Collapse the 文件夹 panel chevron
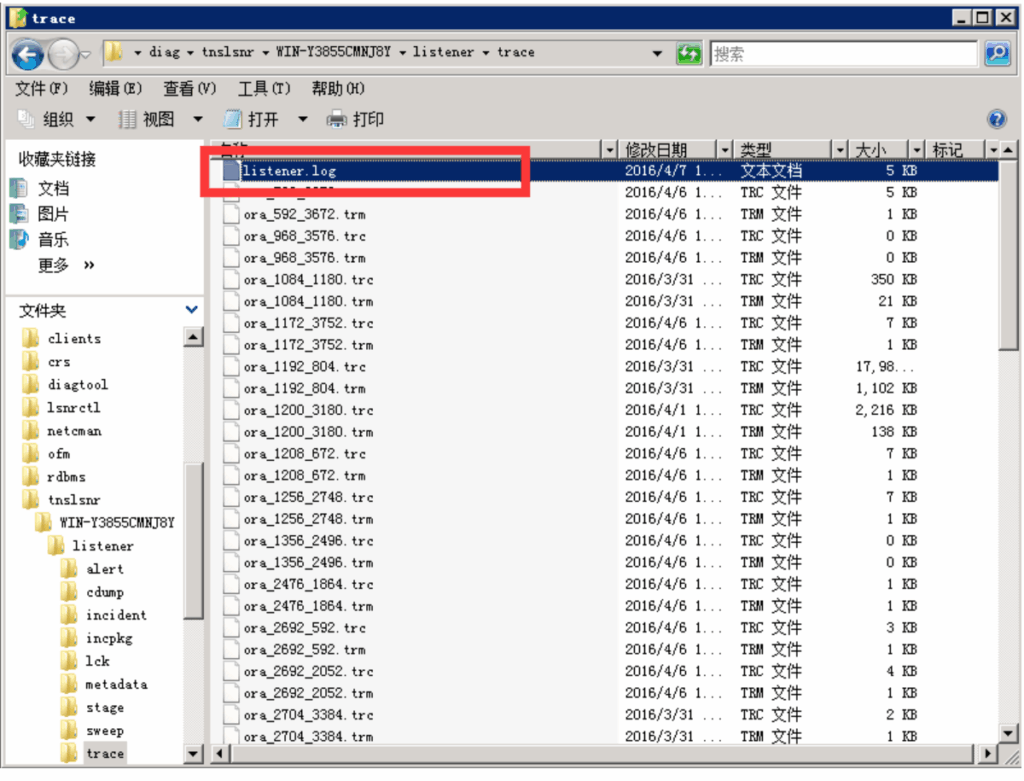Image resolution: width=1024 pixels, height=781 pixels. [191, 311]
